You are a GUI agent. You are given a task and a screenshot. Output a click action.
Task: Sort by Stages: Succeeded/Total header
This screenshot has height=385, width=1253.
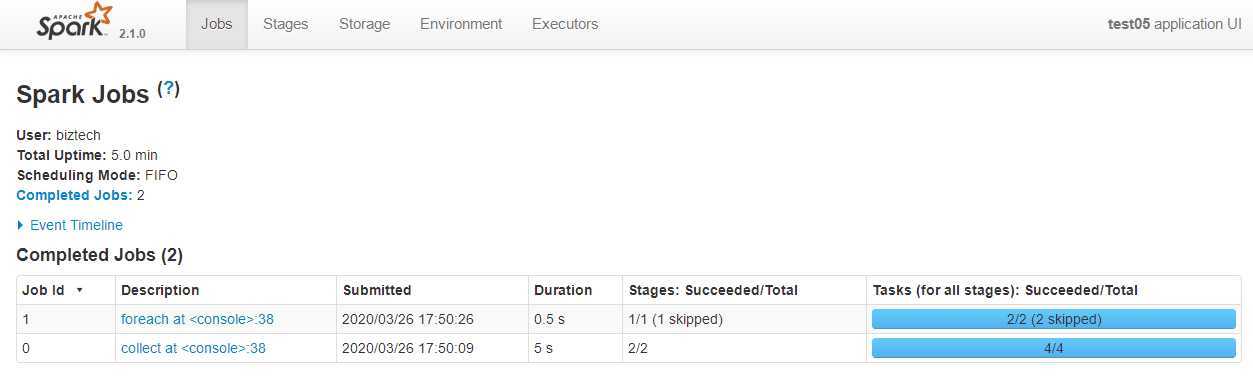(713, 290)
